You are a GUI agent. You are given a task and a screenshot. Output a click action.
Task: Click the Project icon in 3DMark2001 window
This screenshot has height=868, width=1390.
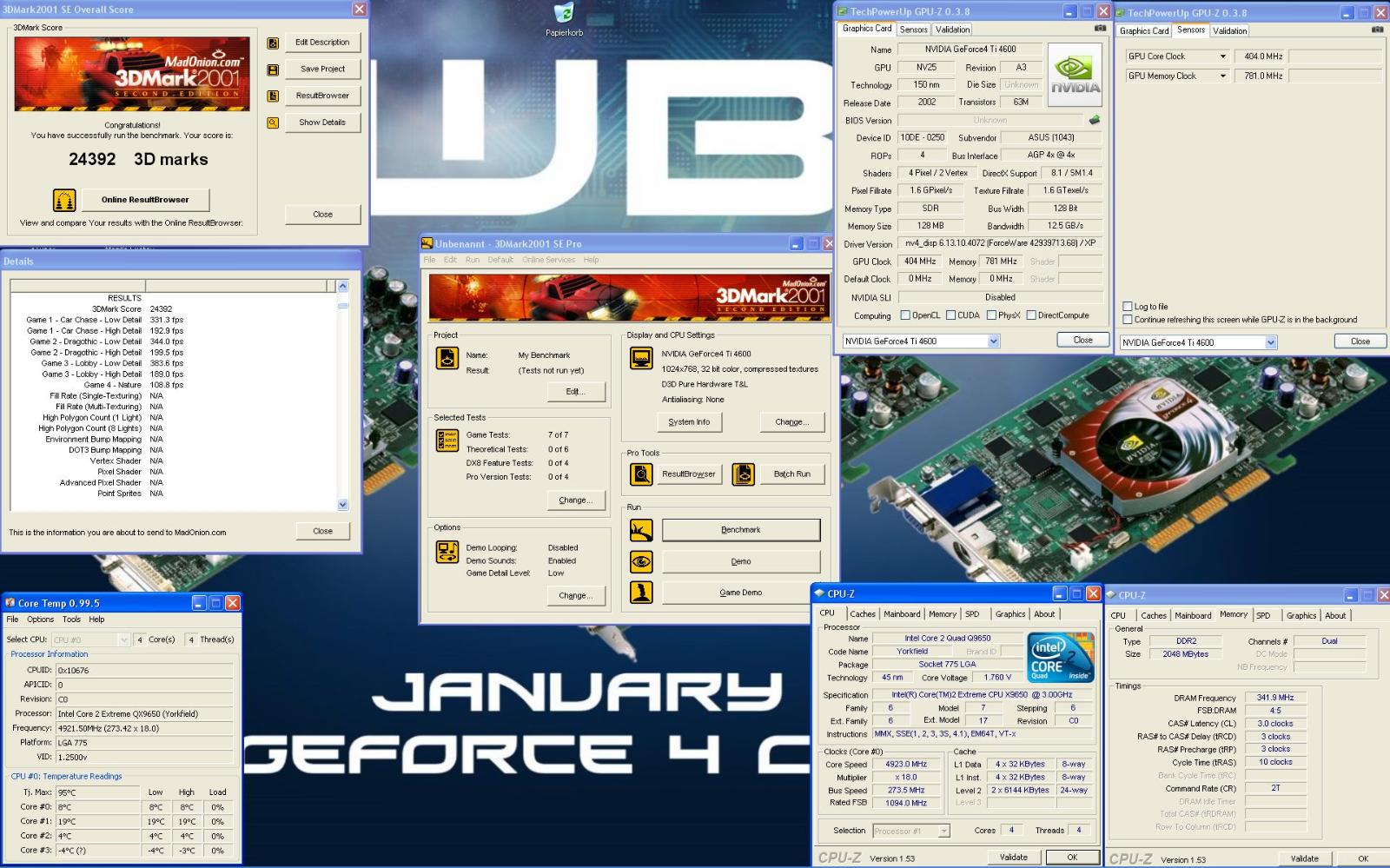coord(447,357)
